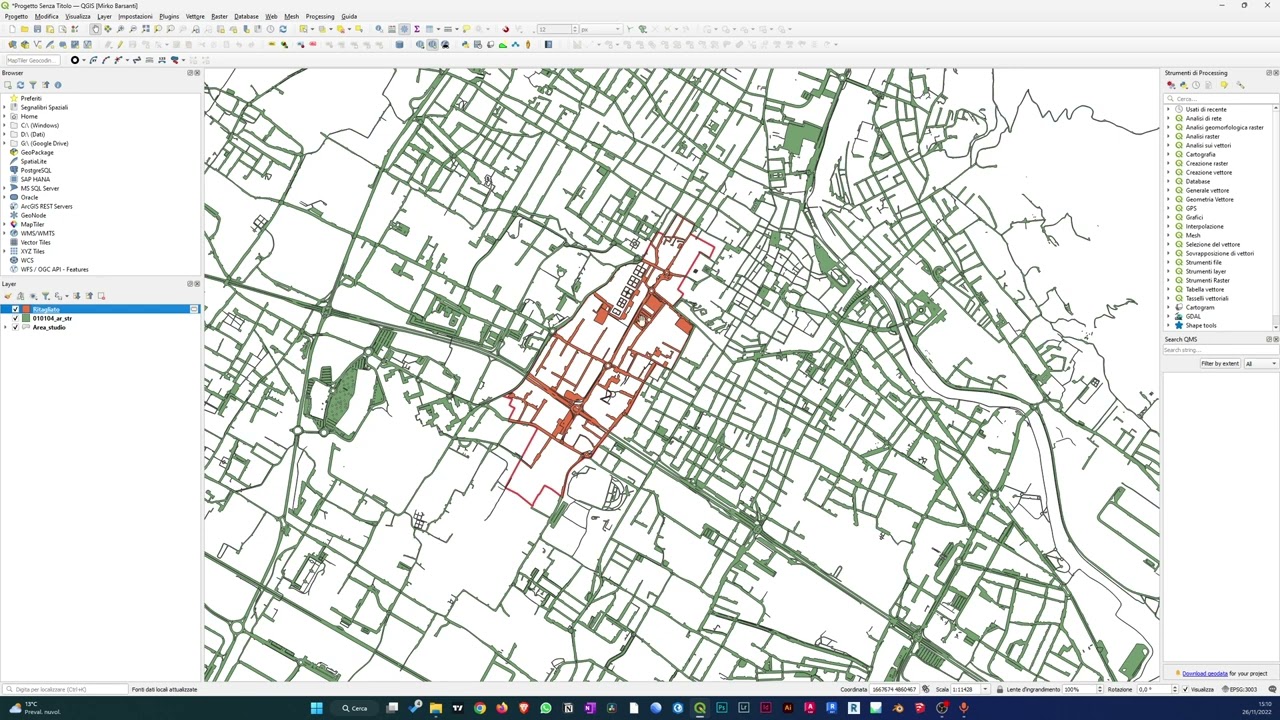Image resolution: width=1280 pixels, height=720 pixels.
Task: Open the EPSG:3003 CRS selector
Action: tap(1240, 689)
